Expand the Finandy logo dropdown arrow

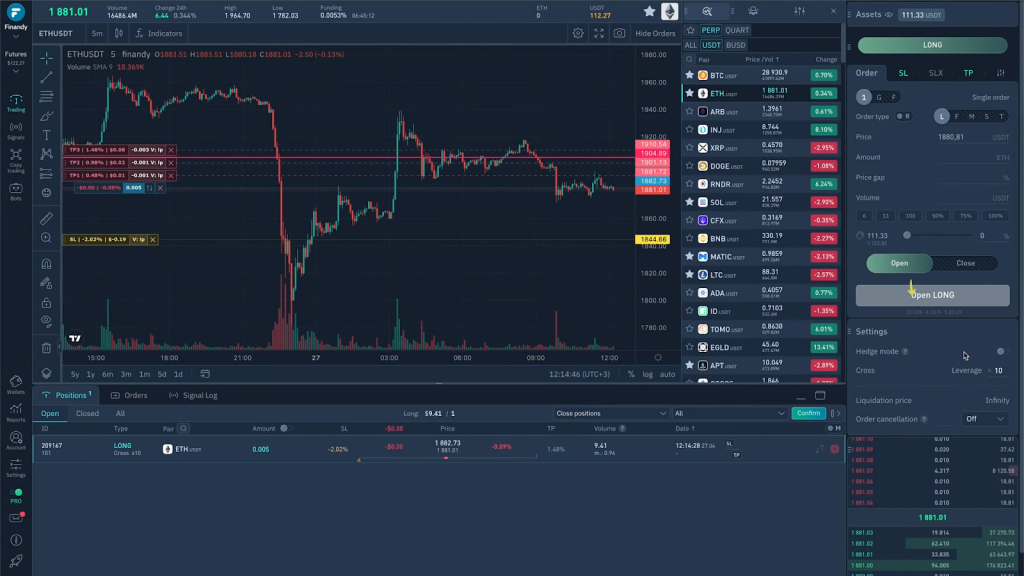[x=16, y=37]
